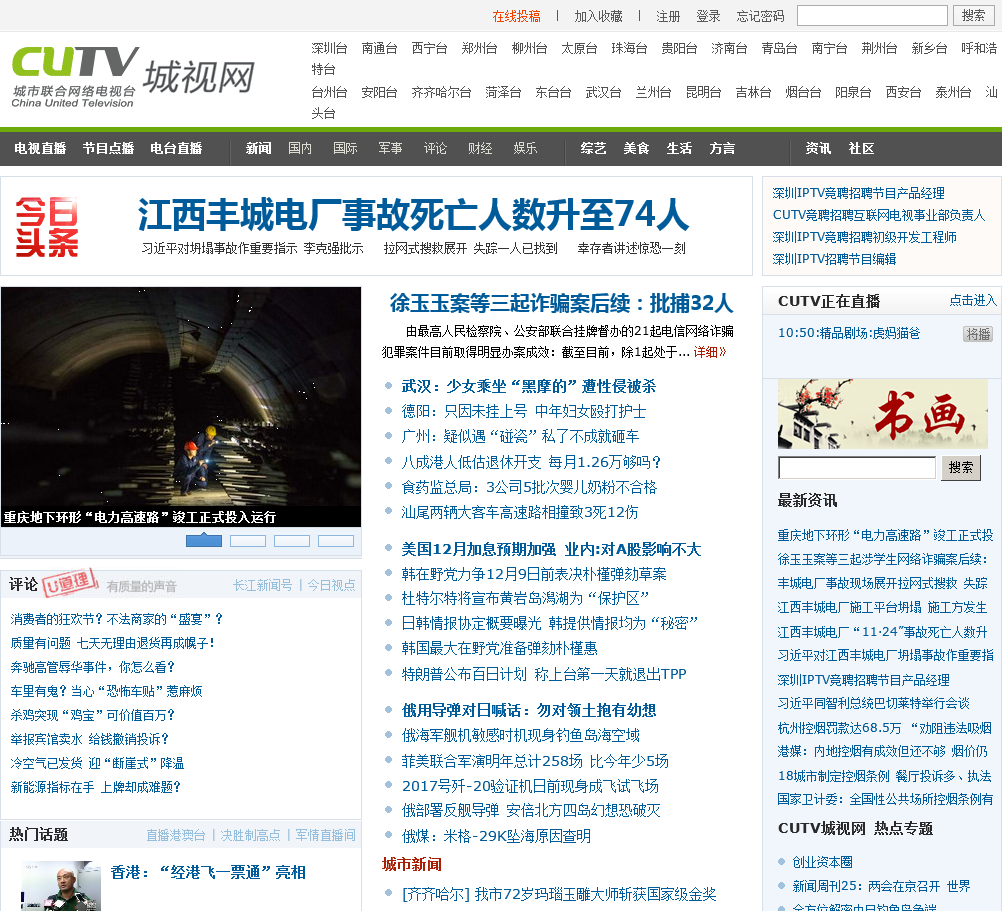Select the third slideshow indicator
Viewport: 1002px width, 911px height.
(x=292, y=540)
